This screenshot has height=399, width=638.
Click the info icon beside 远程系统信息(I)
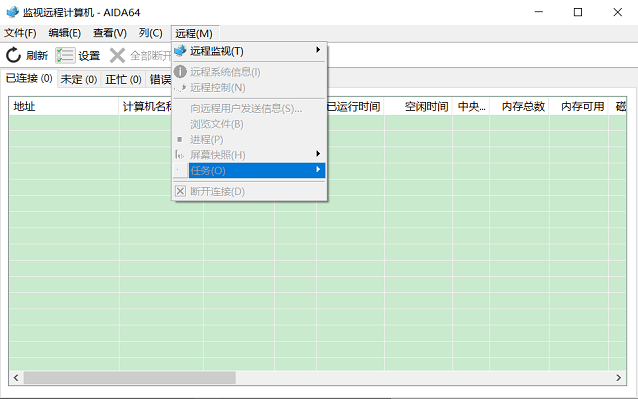tap(180, 72)
